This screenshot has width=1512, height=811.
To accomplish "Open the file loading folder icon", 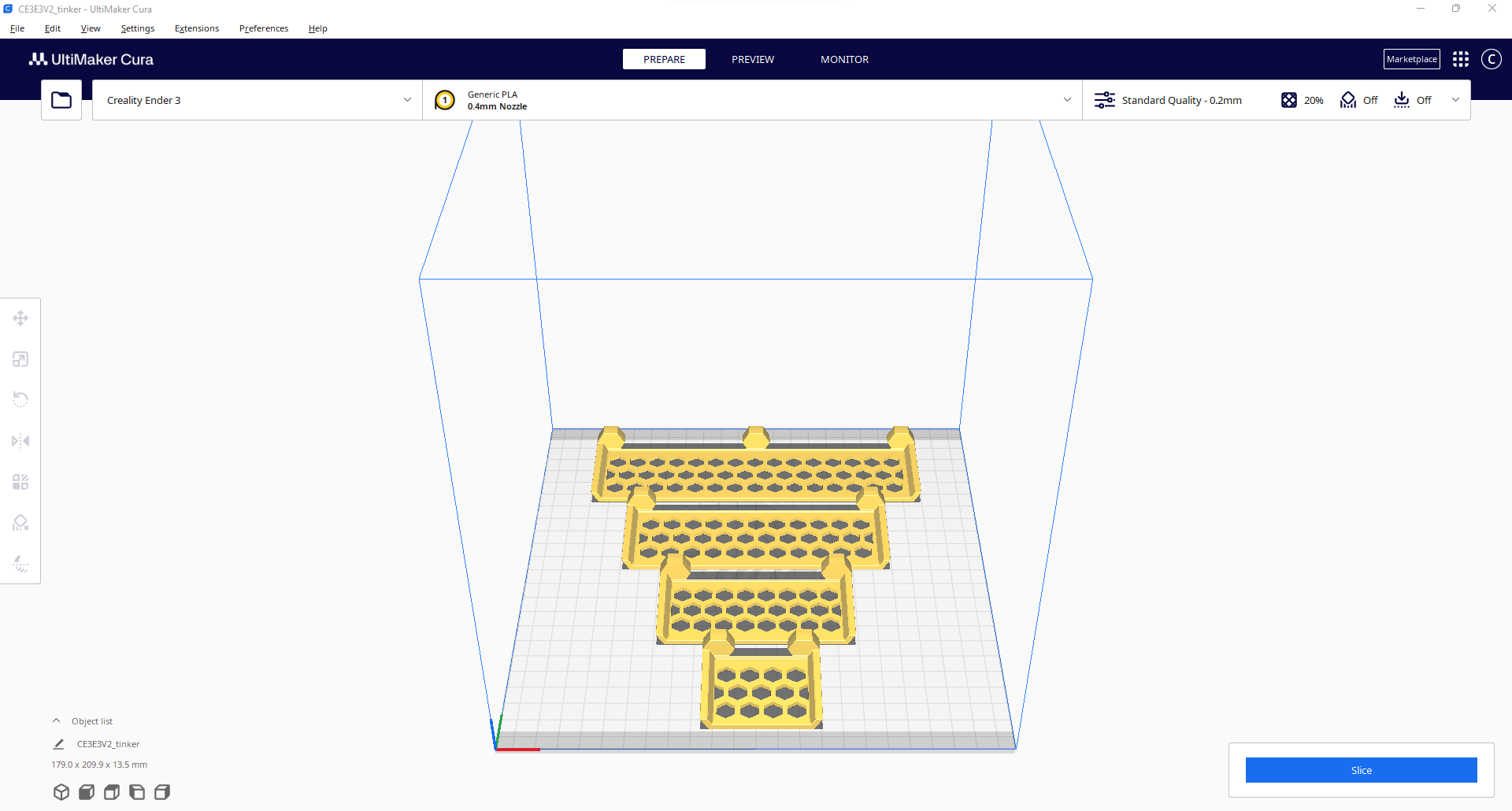I will click(x=61, y=100).
